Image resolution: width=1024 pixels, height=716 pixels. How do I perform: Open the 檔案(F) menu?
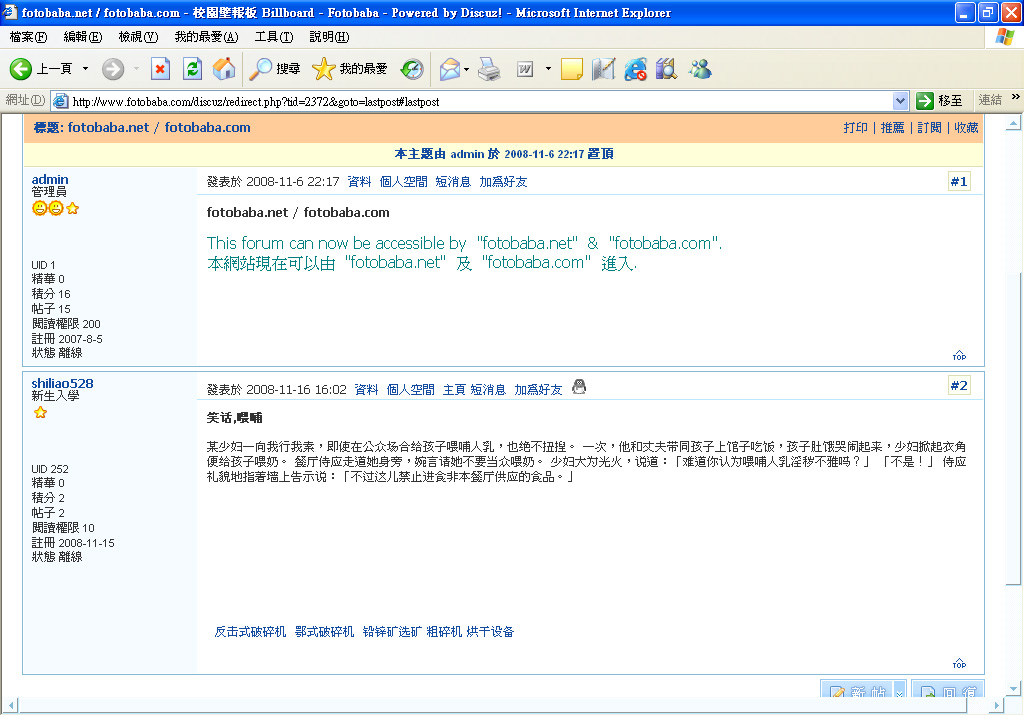click(x=28, y=37)
